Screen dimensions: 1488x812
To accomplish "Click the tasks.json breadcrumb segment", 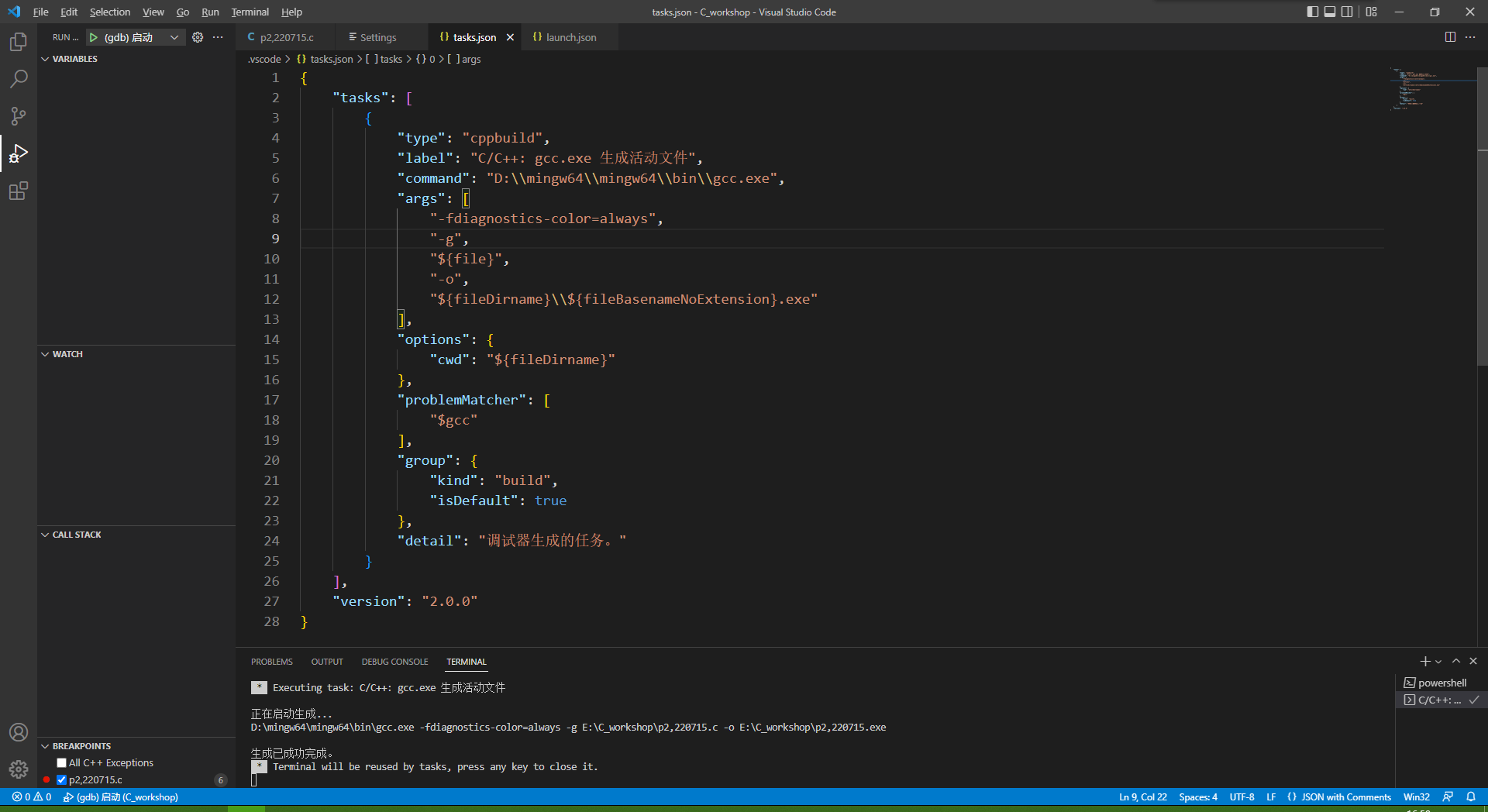I will 325,59.
